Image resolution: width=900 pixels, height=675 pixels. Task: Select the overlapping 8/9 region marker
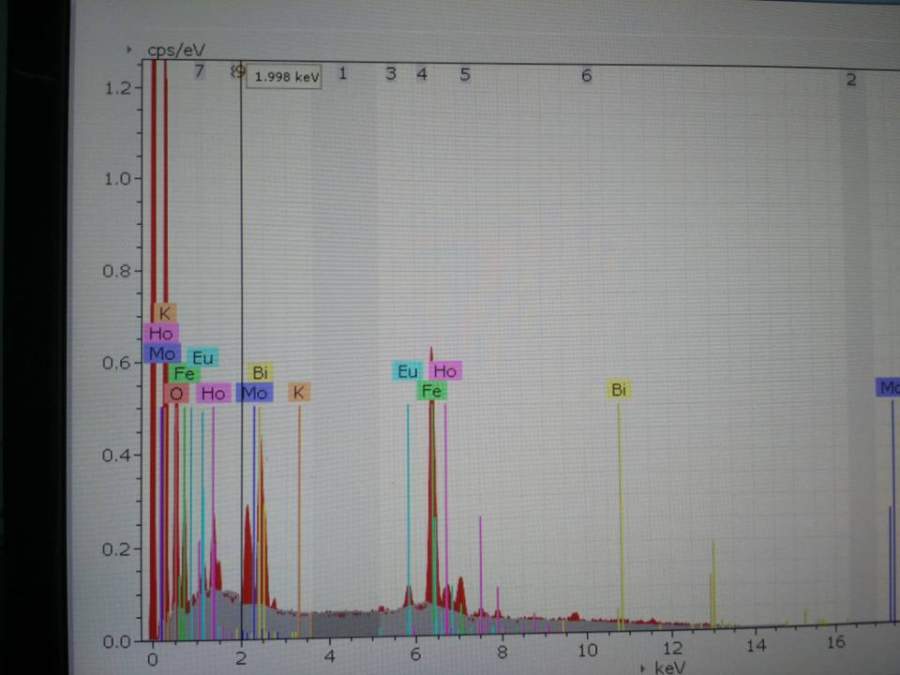pos(238,72)
